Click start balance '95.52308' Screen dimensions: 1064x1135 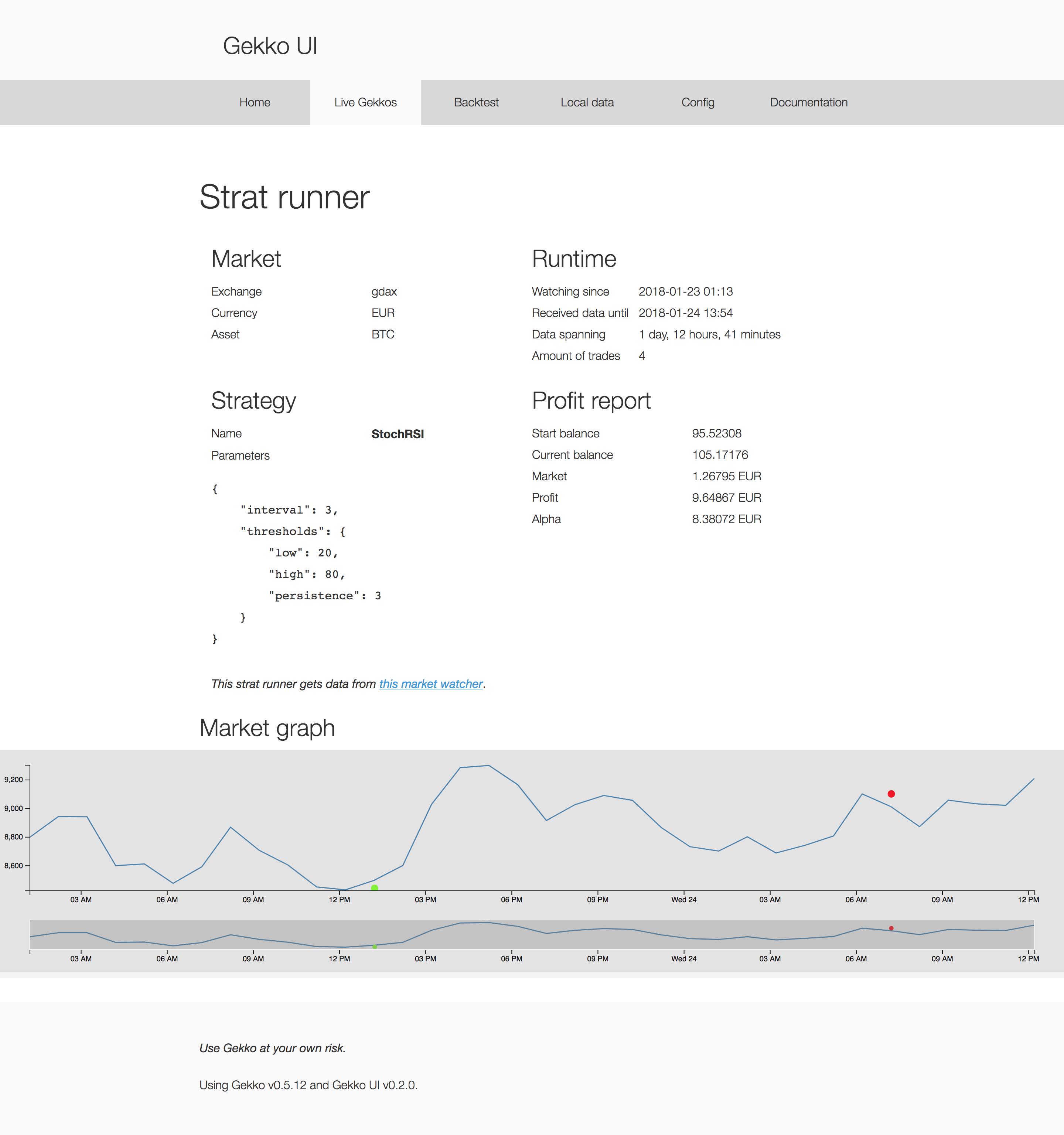point(716,433)
